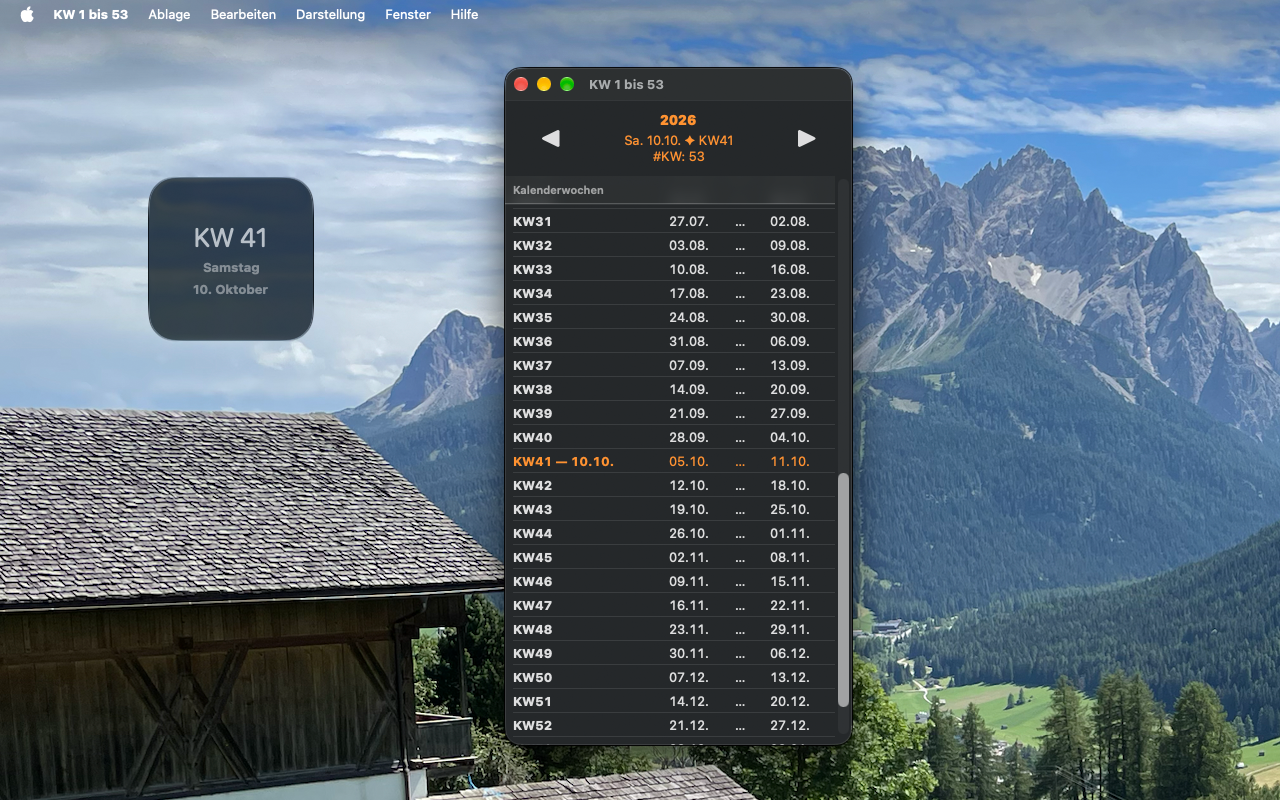The width and height of the screenshot is (1280, 800).
Task: Click the vertical scrollbar of the week list
Action: (843, 590)
